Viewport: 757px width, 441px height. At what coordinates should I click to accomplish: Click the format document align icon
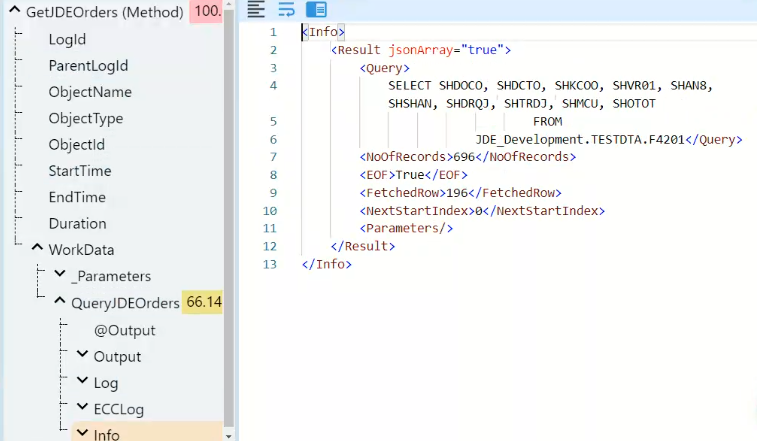(256, 9)
